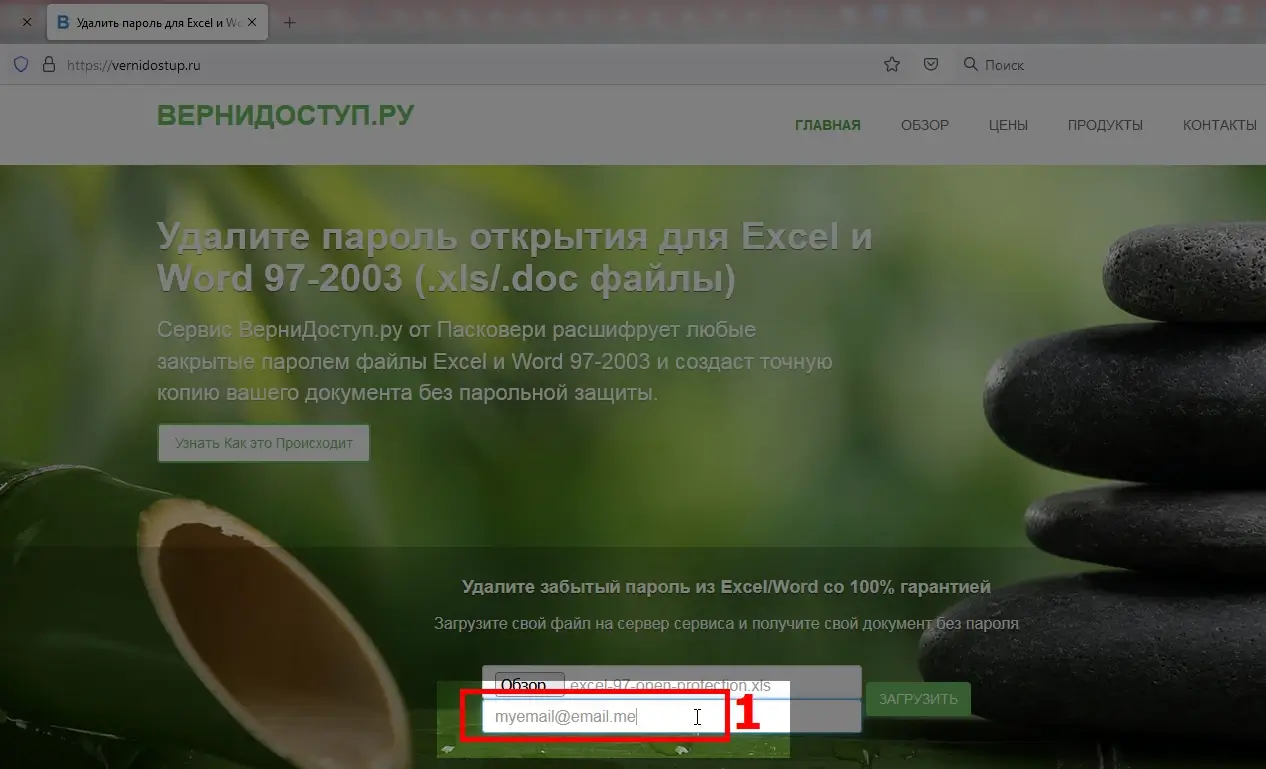Click the shield tracking protection icon
The image size is (1266, 769).
(20, 64)
